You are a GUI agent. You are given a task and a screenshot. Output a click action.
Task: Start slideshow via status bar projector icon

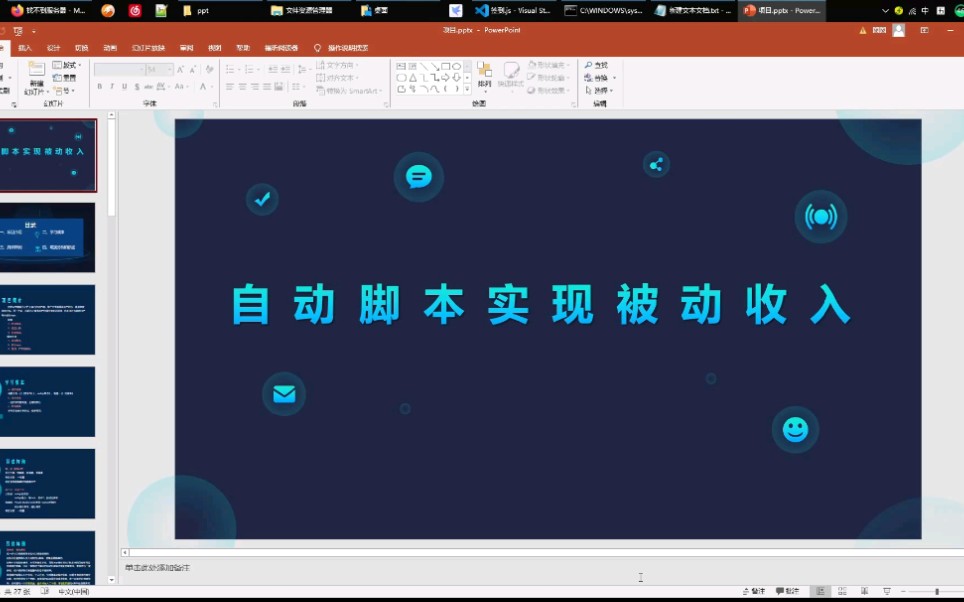pos(887,590)
